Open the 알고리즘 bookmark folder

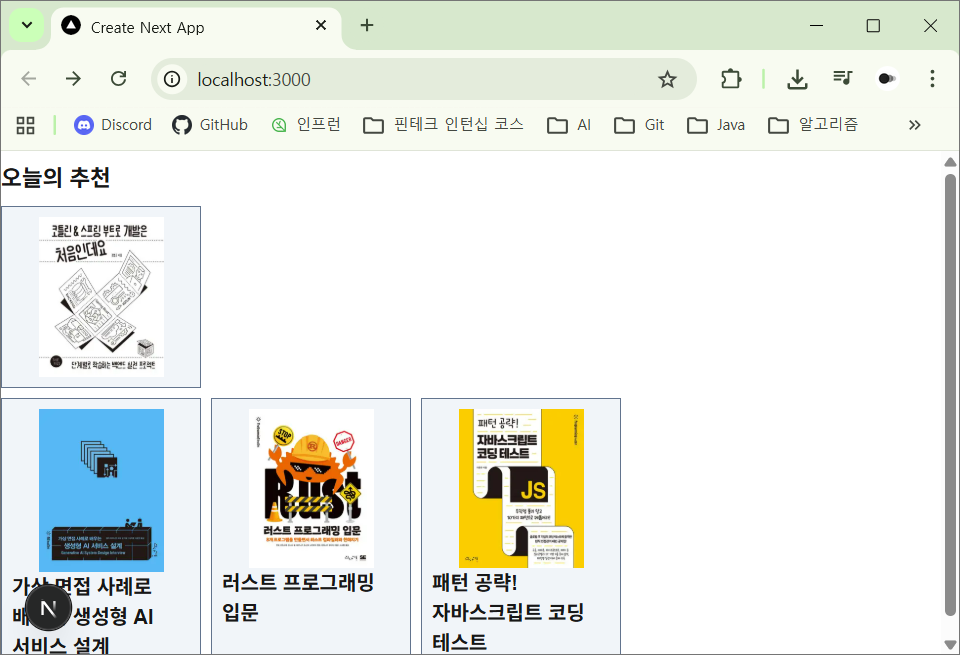tap(813, 125)
